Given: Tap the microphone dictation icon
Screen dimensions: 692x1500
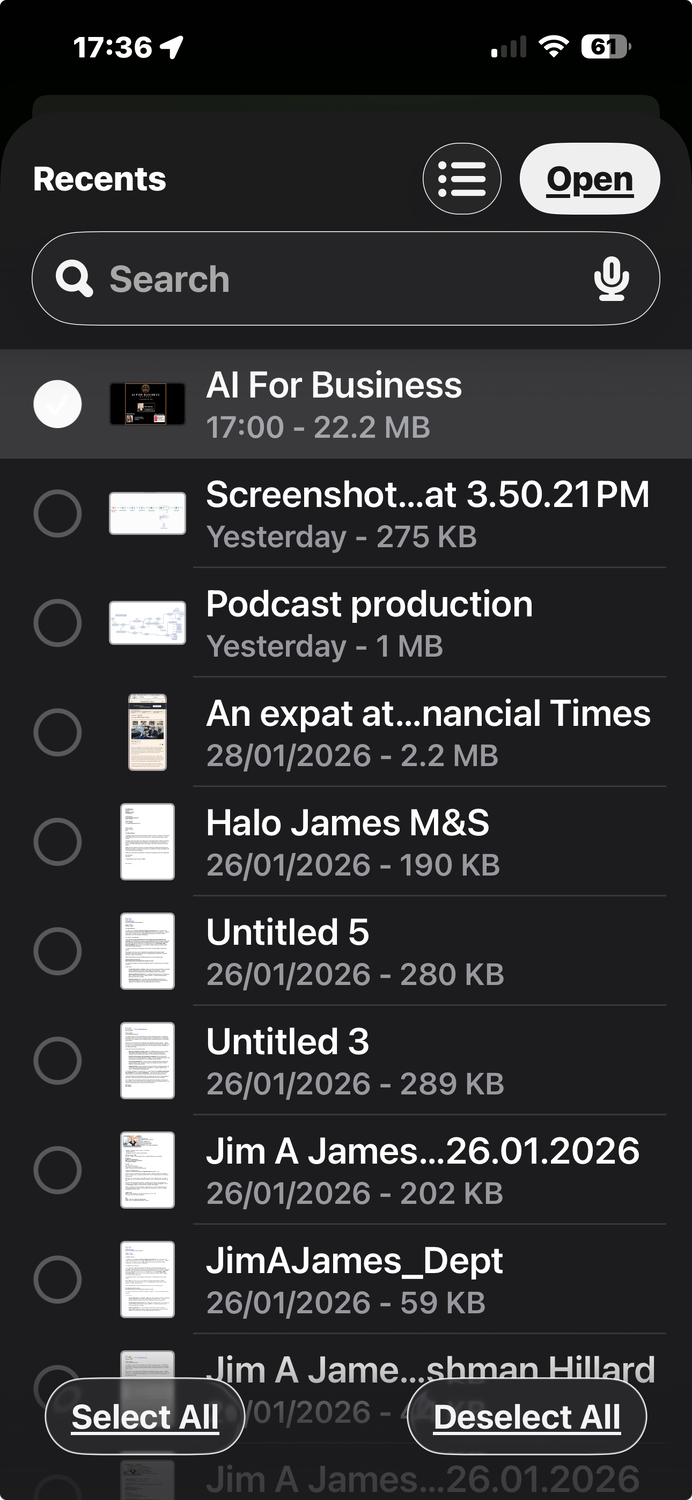Looking at the screenshot, I should click(611, 279).
